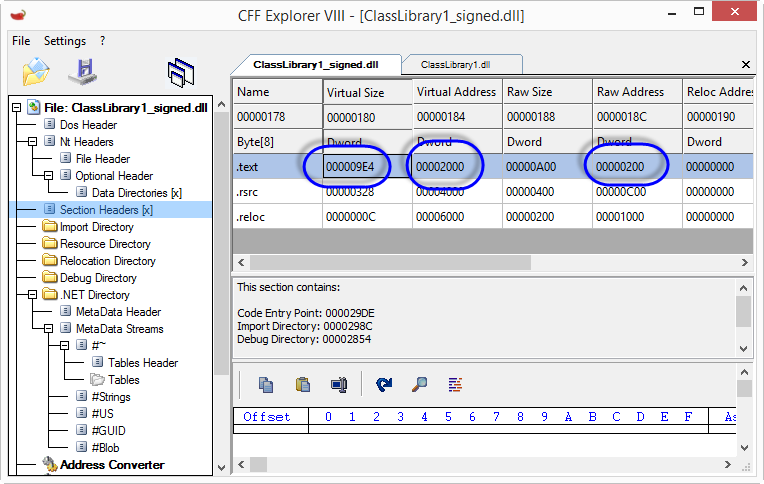Select Dos Header in the tree
The width and height of the screenshot is (764, 484).
88,125
